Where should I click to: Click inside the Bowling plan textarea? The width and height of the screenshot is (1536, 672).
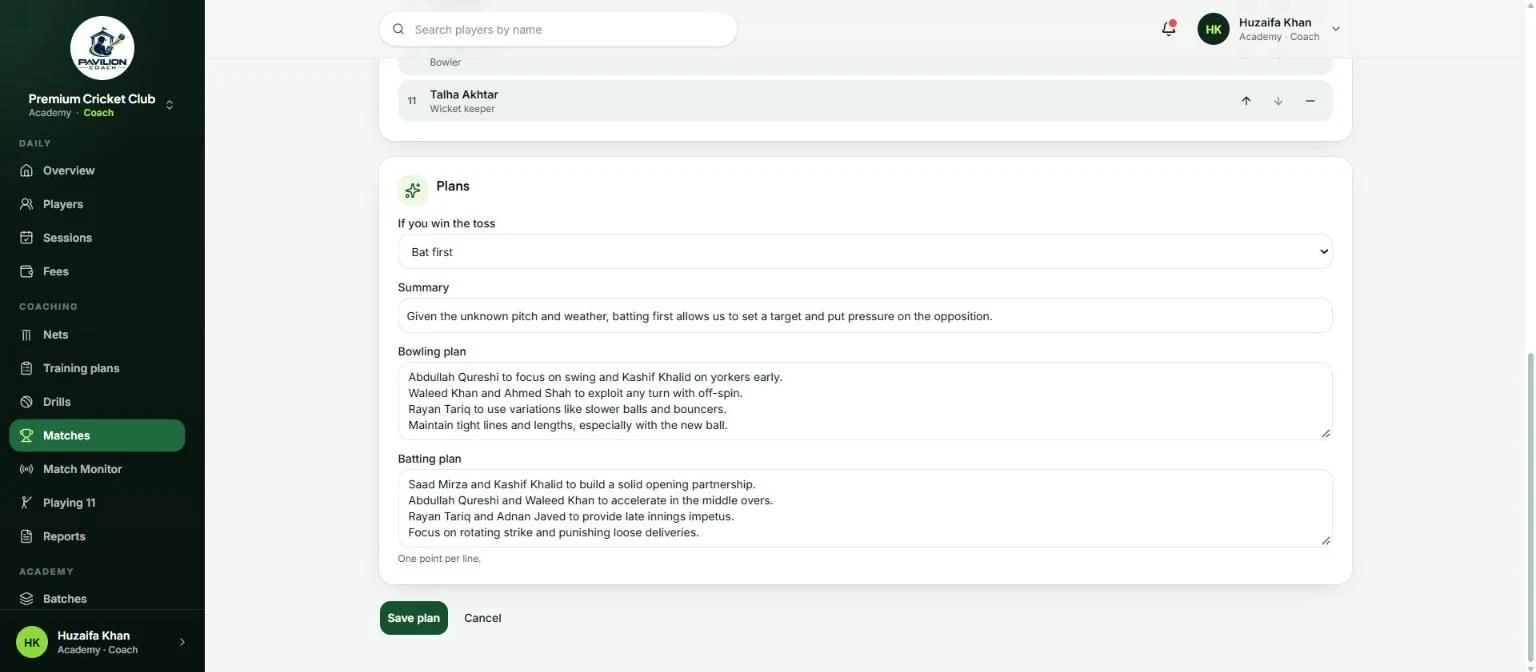[x=865, y=401]
